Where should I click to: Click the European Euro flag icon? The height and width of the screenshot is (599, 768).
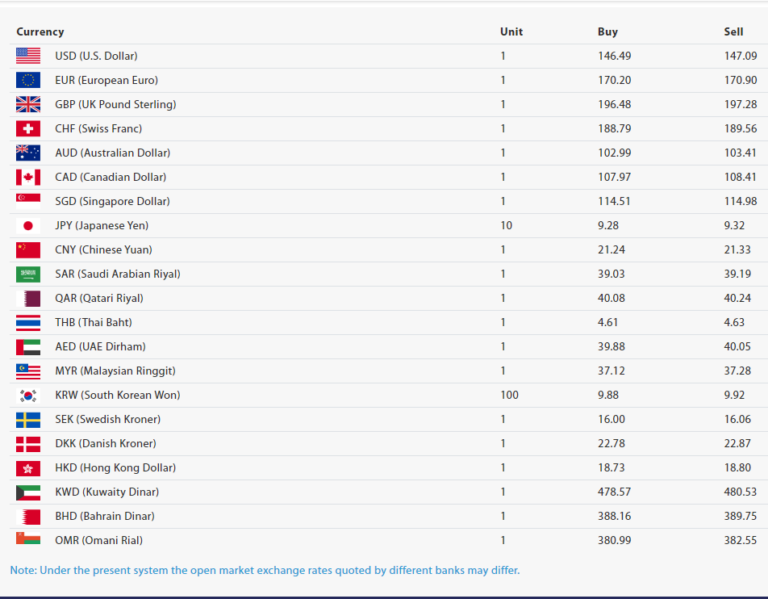coord(28,80)
